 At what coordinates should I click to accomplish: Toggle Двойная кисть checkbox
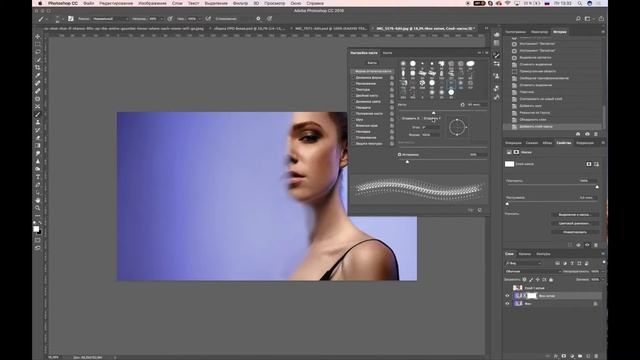coord(353,96)
